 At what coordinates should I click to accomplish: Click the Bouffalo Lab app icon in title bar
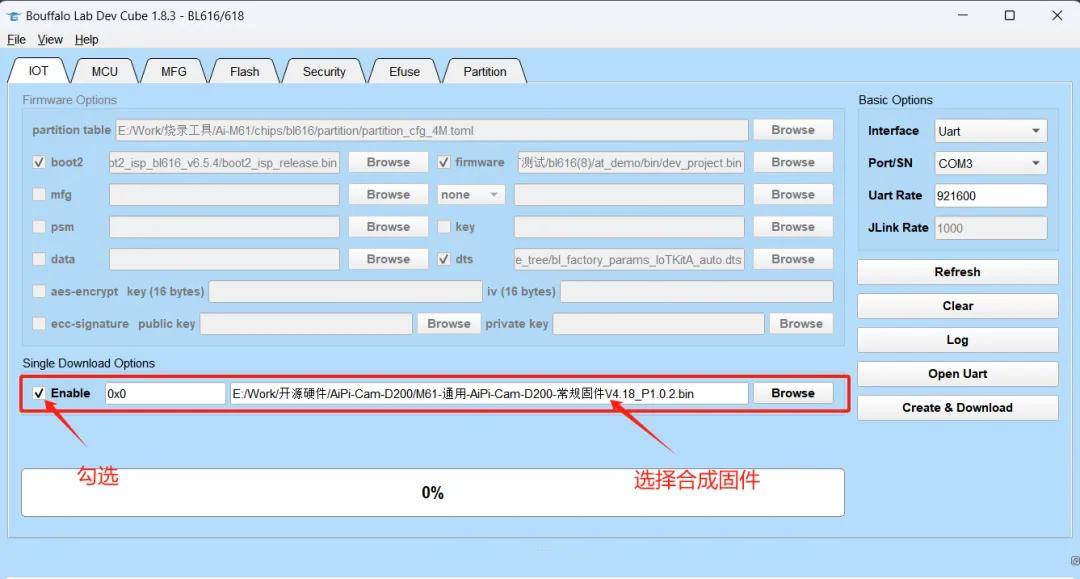click(x=13, y=16)
